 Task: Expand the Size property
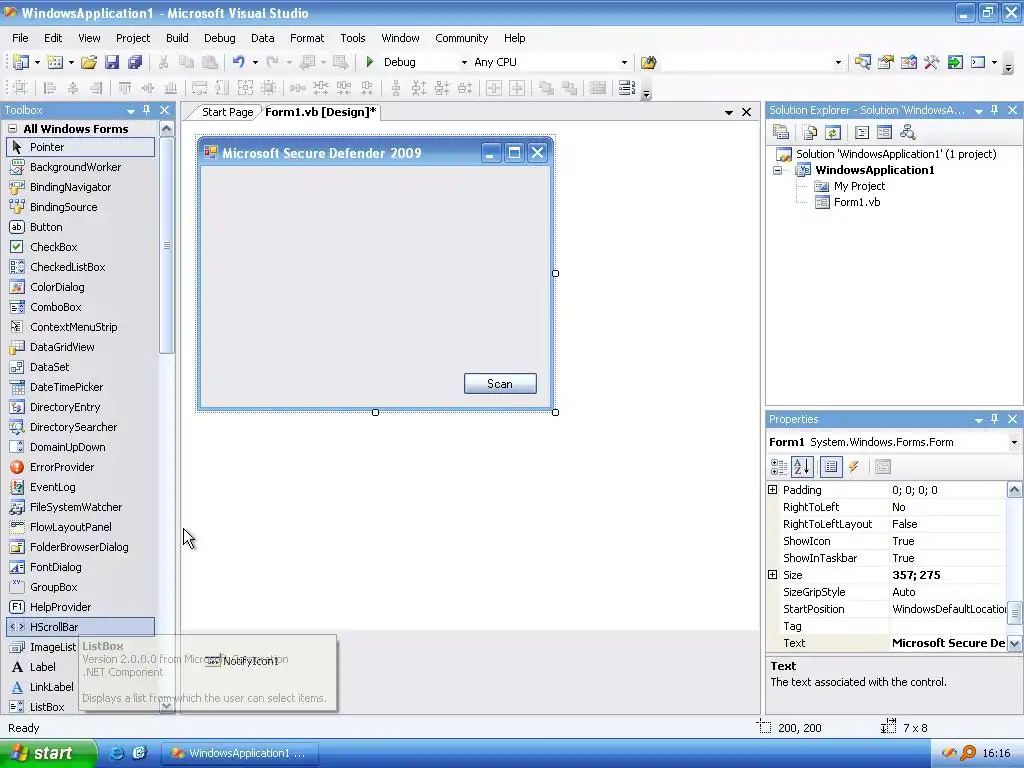[x=773, y=575]
